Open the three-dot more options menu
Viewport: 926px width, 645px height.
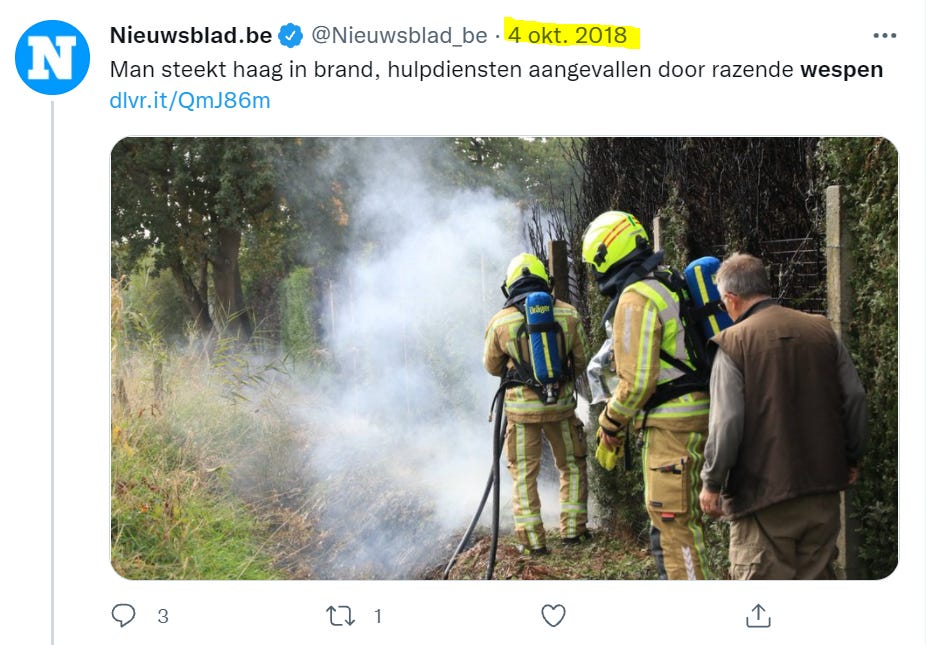tap(884, 35)
